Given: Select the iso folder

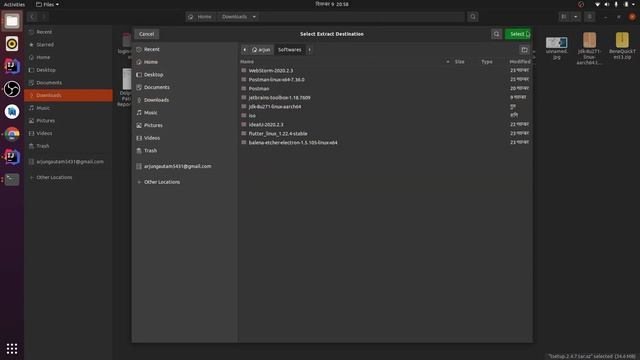Looking at the screenshot, I should click(385, 116).
